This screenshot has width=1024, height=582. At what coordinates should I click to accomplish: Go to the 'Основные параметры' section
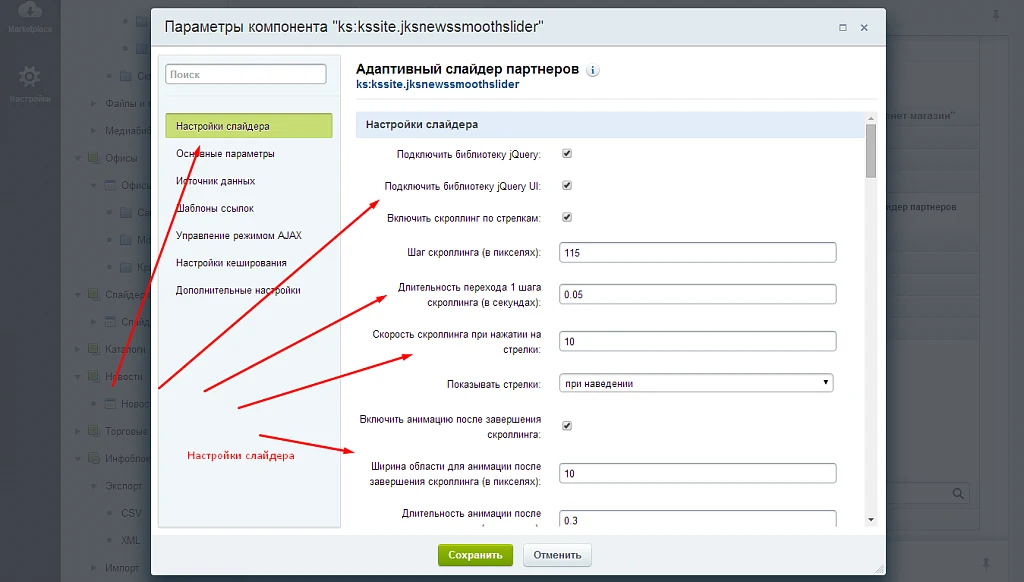pos(225,154)
